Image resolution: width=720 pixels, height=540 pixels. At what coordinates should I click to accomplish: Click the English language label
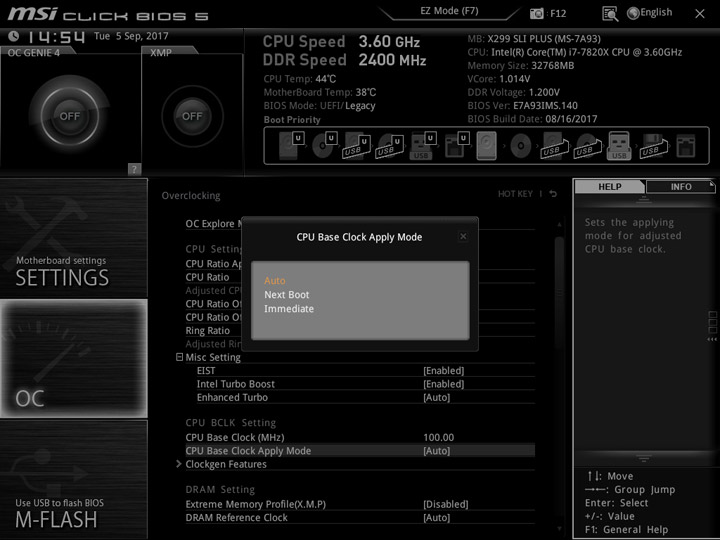tap(656, 12)
